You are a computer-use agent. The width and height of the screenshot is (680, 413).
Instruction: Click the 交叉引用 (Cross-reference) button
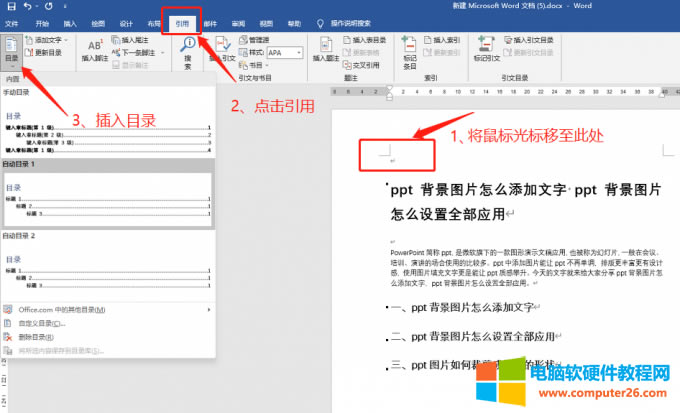tap(361, 61)
